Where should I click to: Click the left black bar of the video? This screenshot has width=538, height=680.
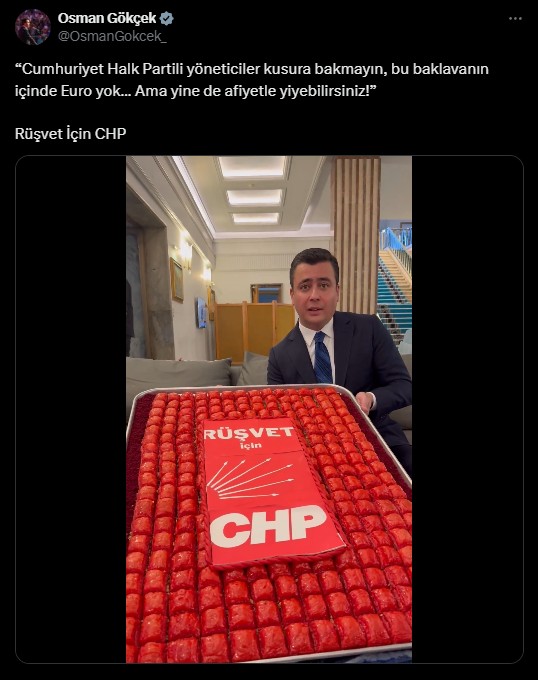[x=71, y=409]
